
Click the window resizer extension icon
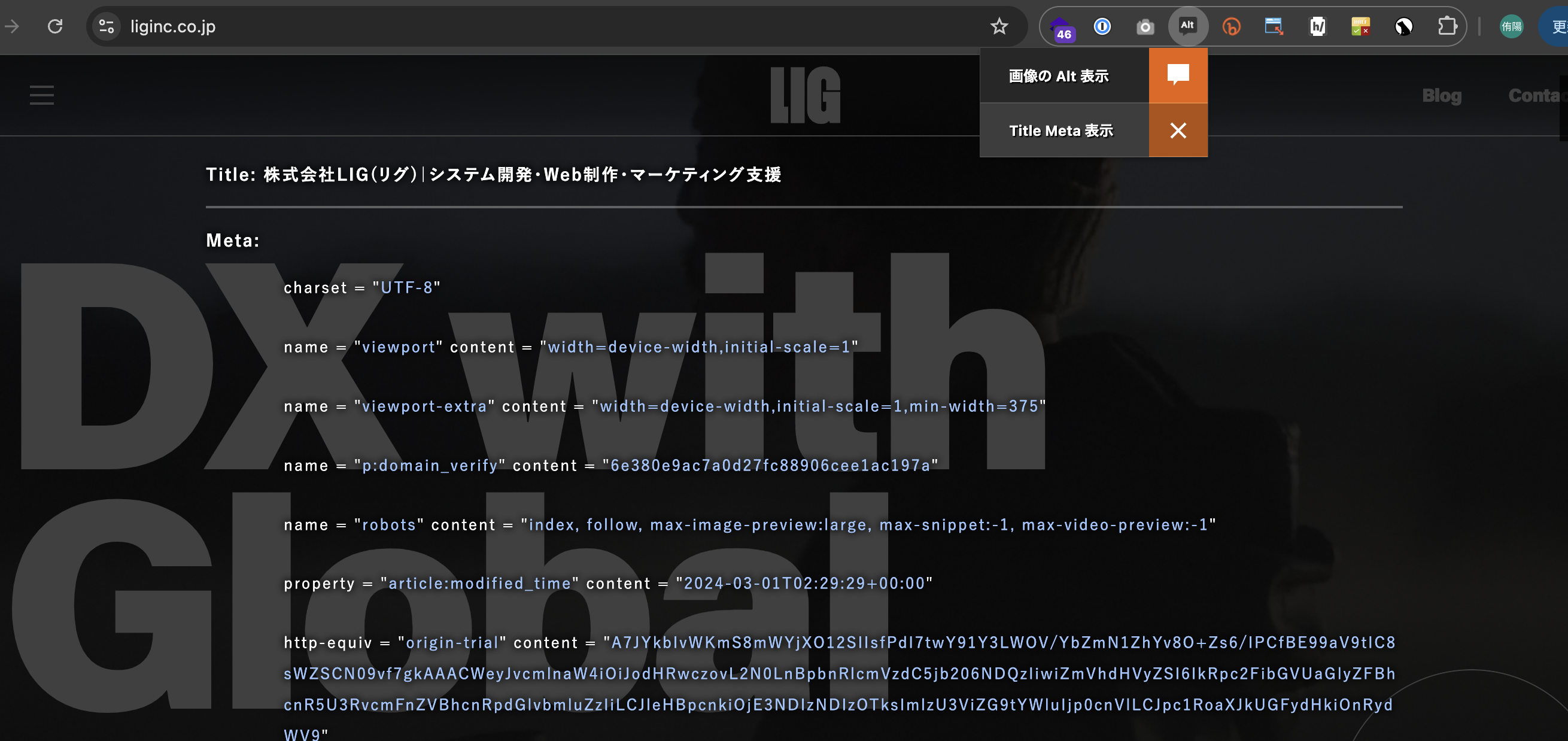tap(1274, 26)
